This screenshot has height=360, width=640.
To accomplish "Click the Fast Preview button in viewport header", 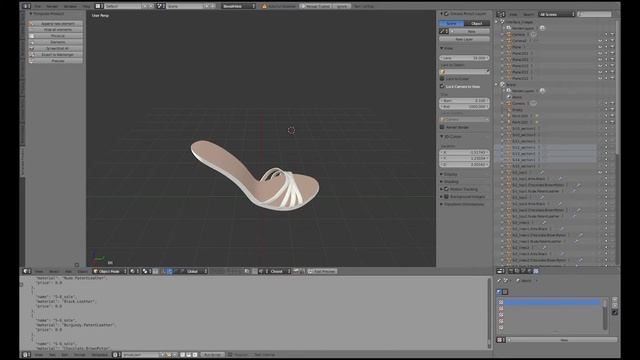I will (322, 271).
